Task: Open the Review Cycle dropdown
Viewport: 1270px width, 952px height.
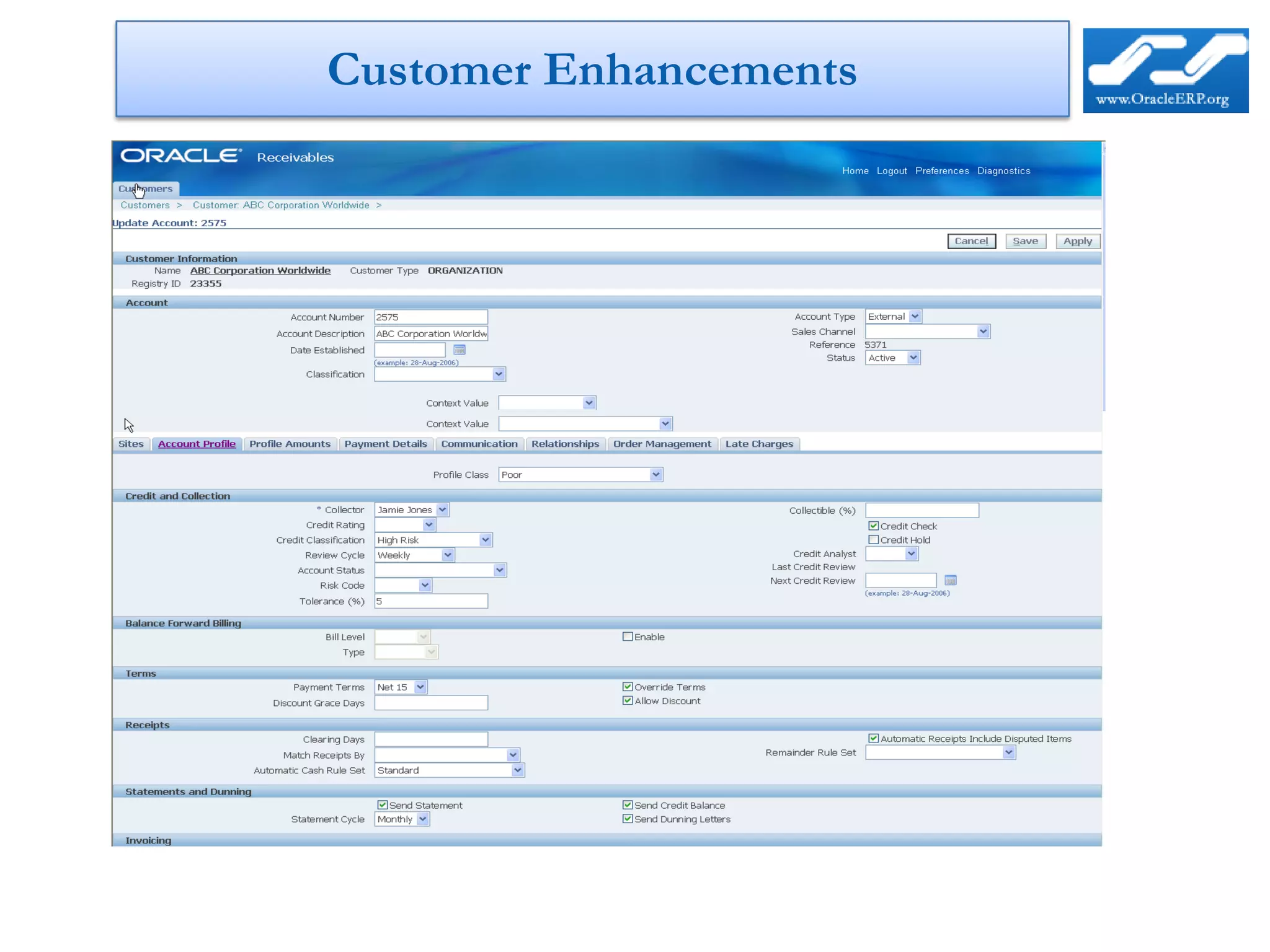Action: coord(414,555)
